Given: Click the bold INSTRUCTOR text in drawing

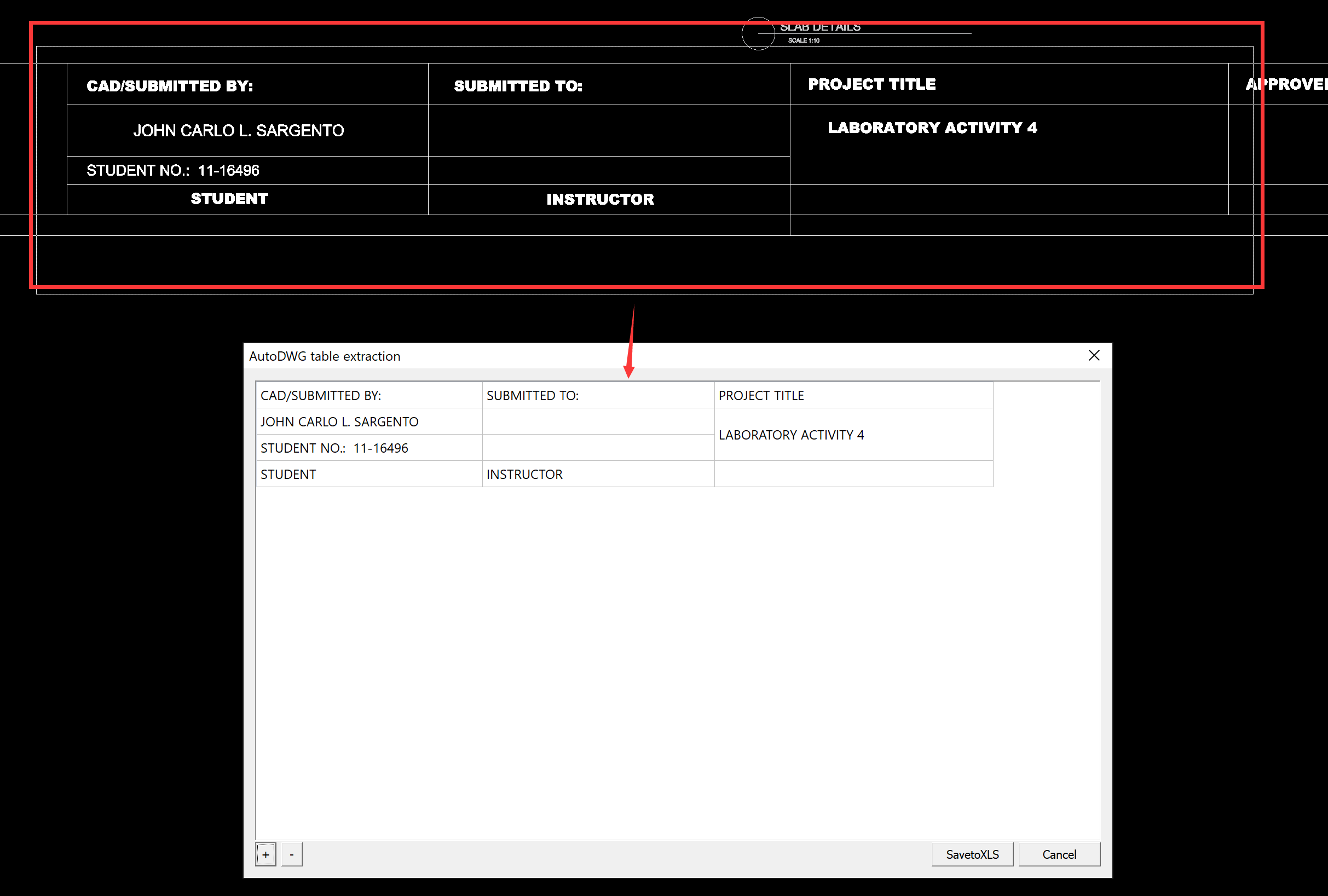Looking at the screenshot, I should 600,199.
